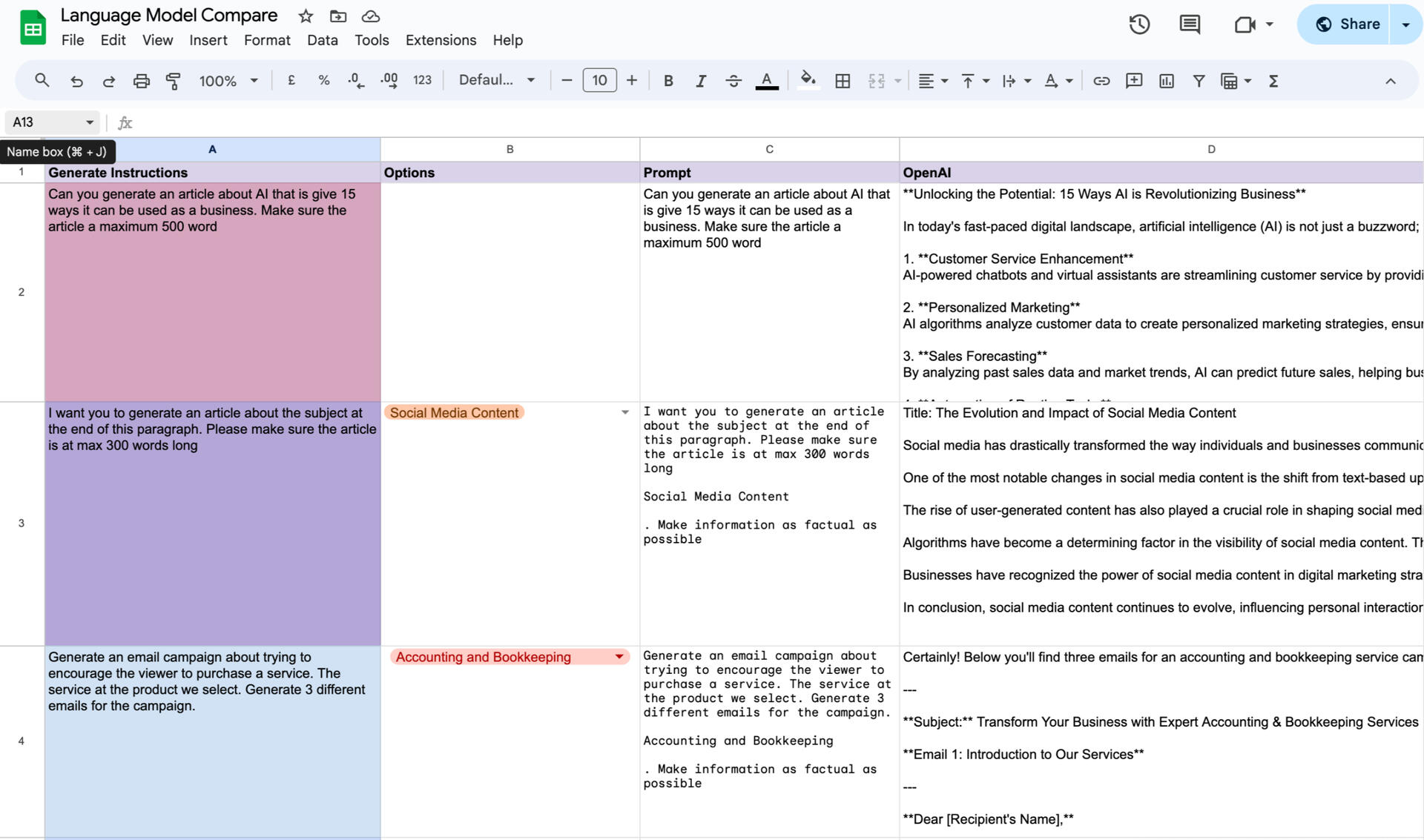1424x840 pixels.
Task: Open the fill color paint bucket
Action: pos(808,80)
